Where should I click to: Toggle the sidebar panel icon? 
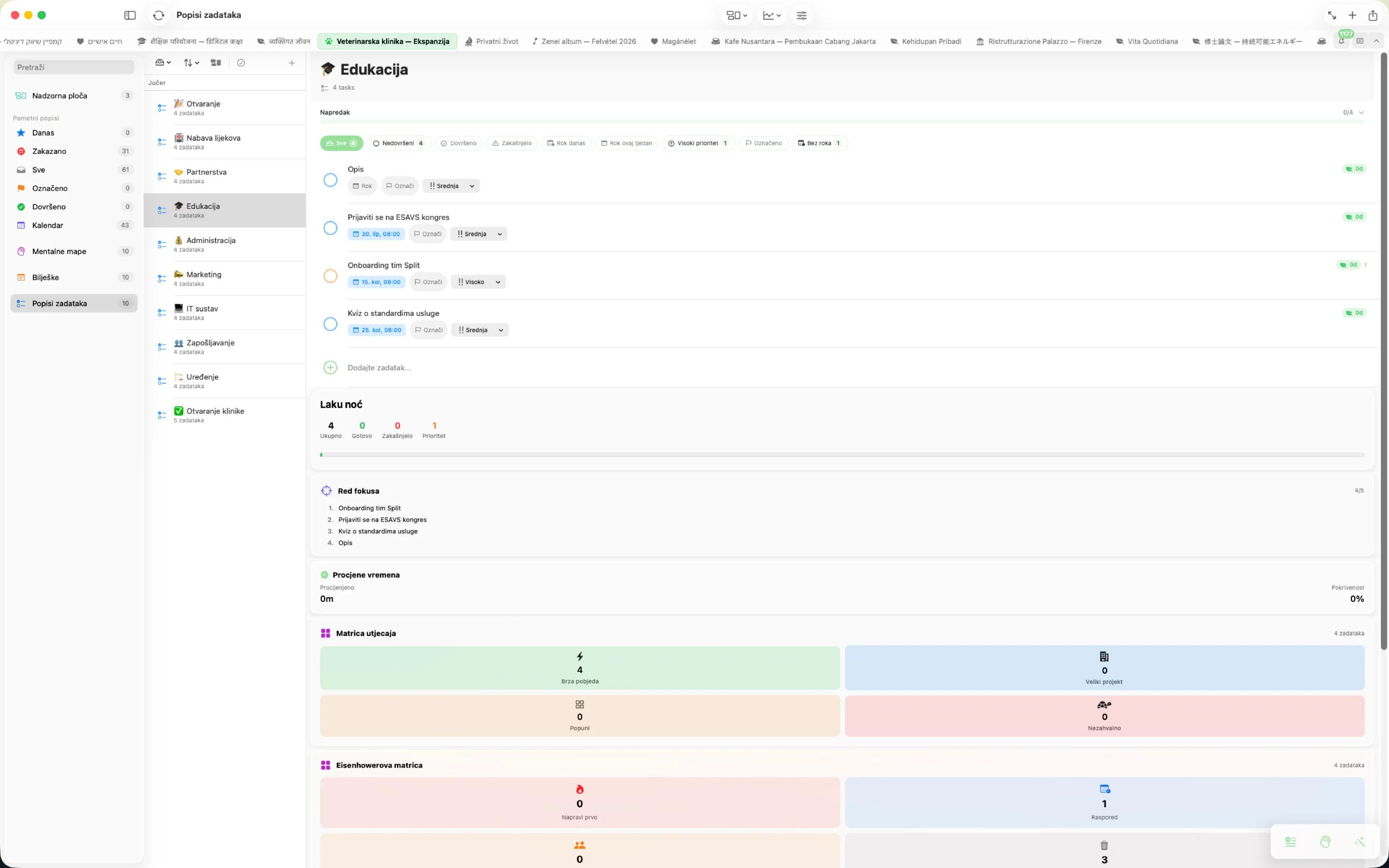(130, 15)
